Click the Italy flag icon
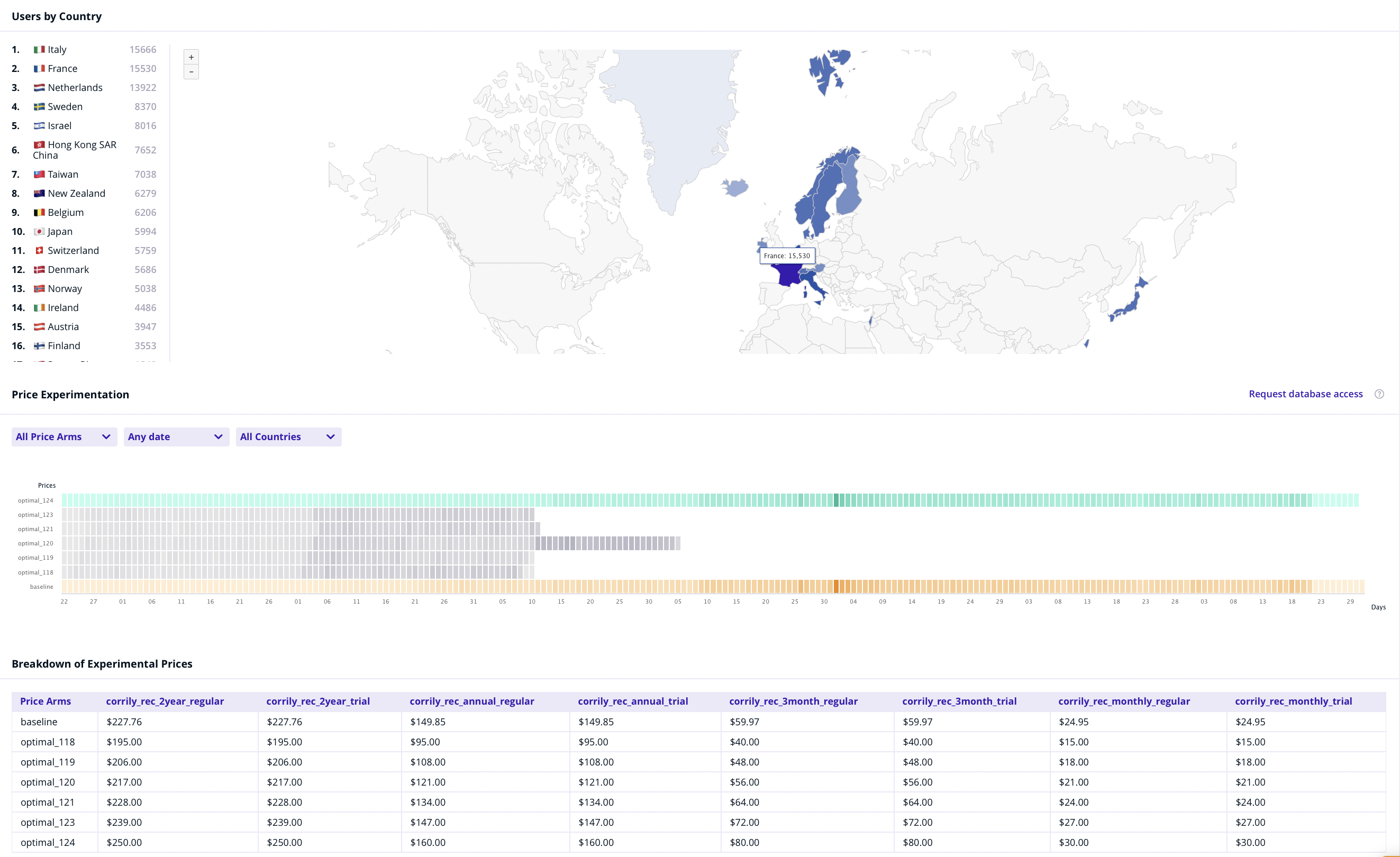Viewport: 1400px width, 857px height. (39, 50)
